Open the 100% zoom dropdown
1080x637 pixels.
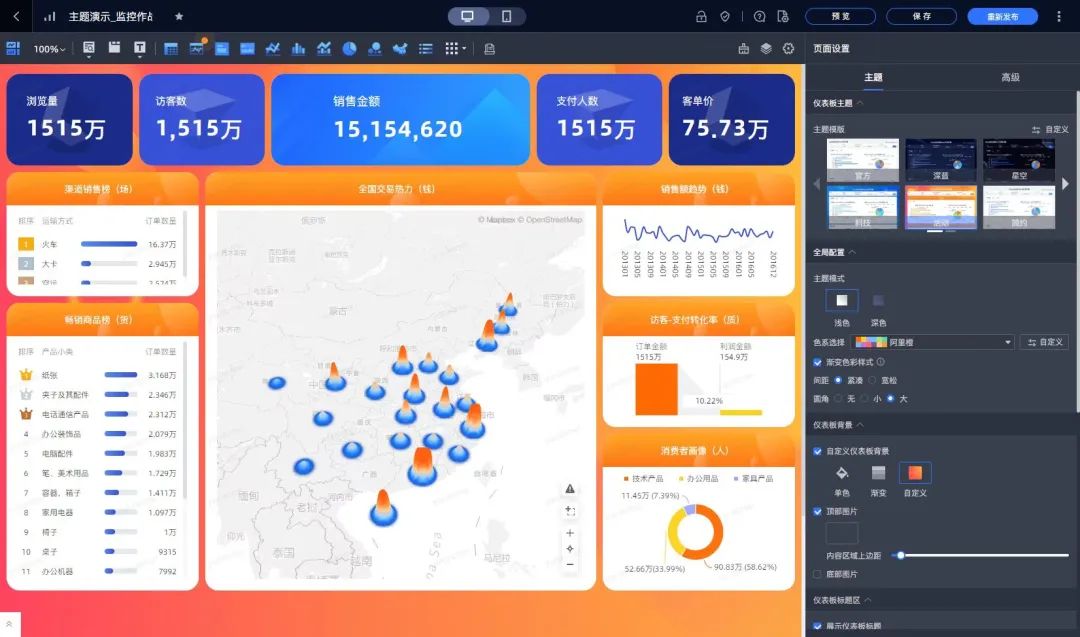tap(50, 49)
